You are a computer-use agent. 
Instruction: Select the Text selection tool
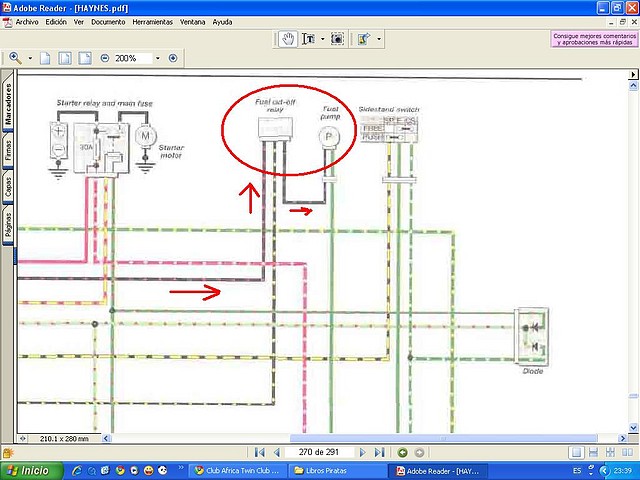pos(309,39)
